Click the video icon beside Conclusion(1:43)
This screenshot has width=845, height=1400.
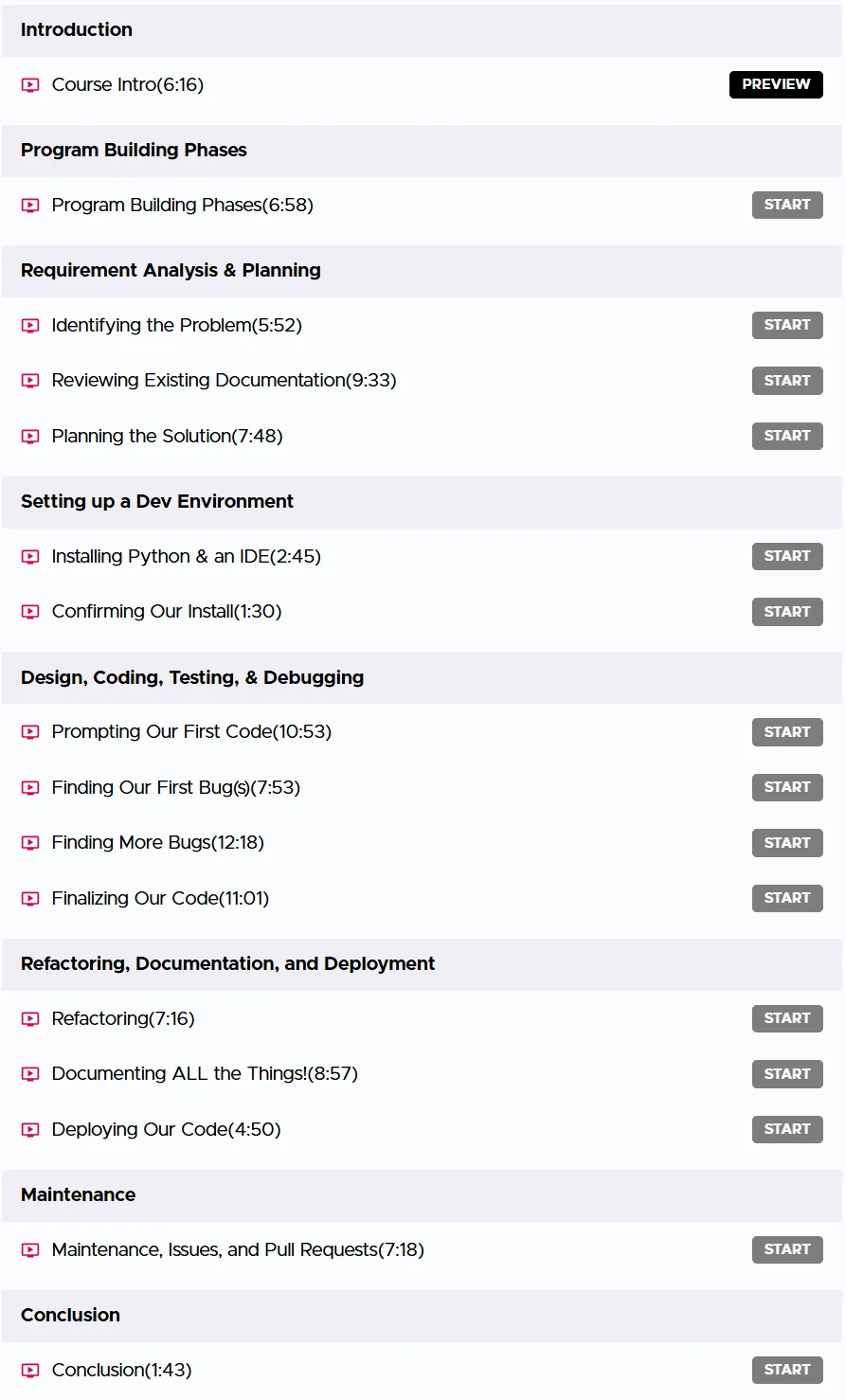(x=30, y=1371)
